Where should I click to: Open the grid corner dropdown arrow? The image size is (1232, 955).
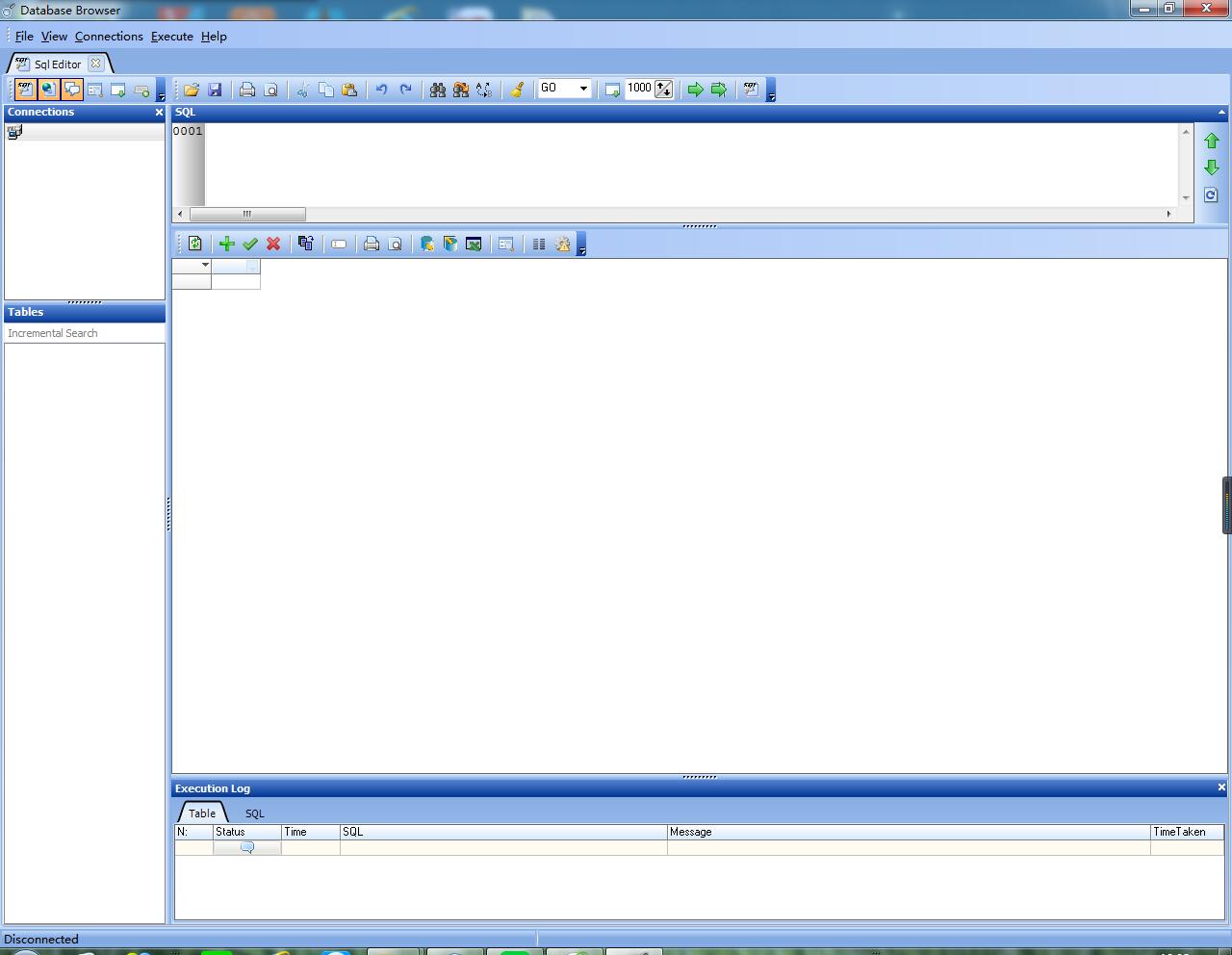coord(205,265)
